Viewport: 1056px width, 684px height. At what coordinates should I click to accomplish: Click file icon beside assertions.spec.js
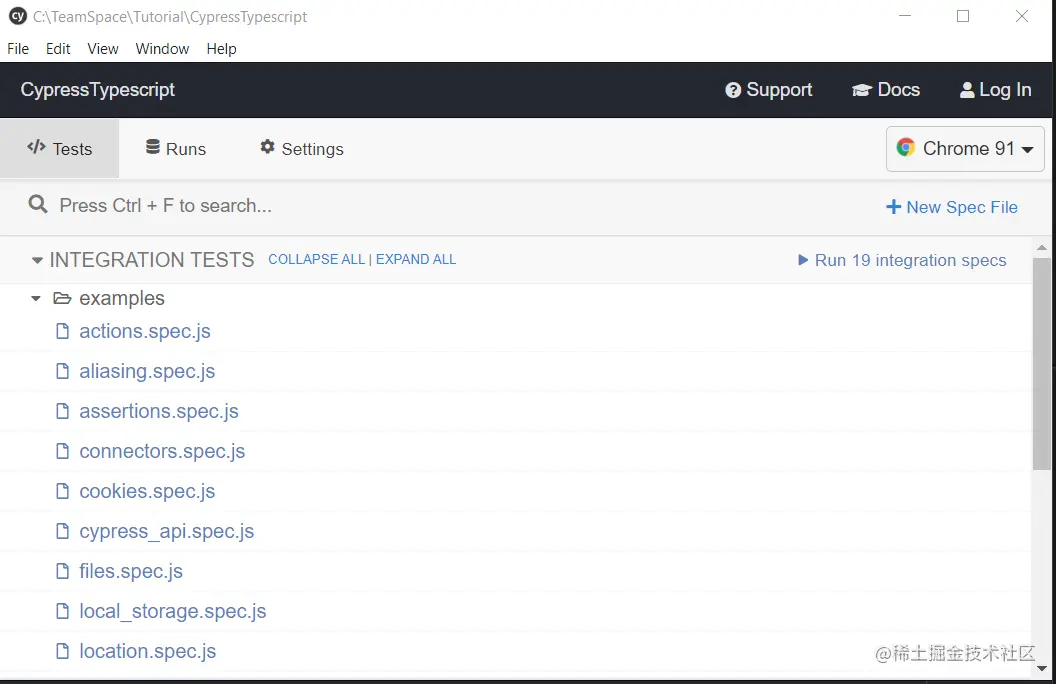coord(62,411)
